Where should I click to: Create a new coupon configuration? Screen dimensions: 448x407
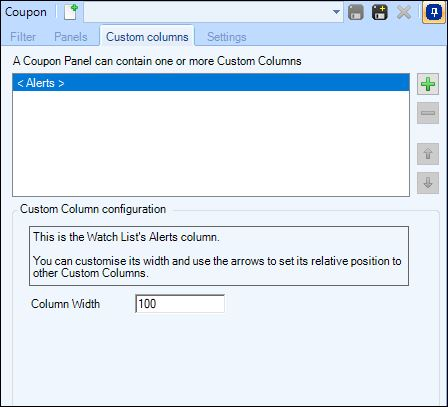[71, 12]
